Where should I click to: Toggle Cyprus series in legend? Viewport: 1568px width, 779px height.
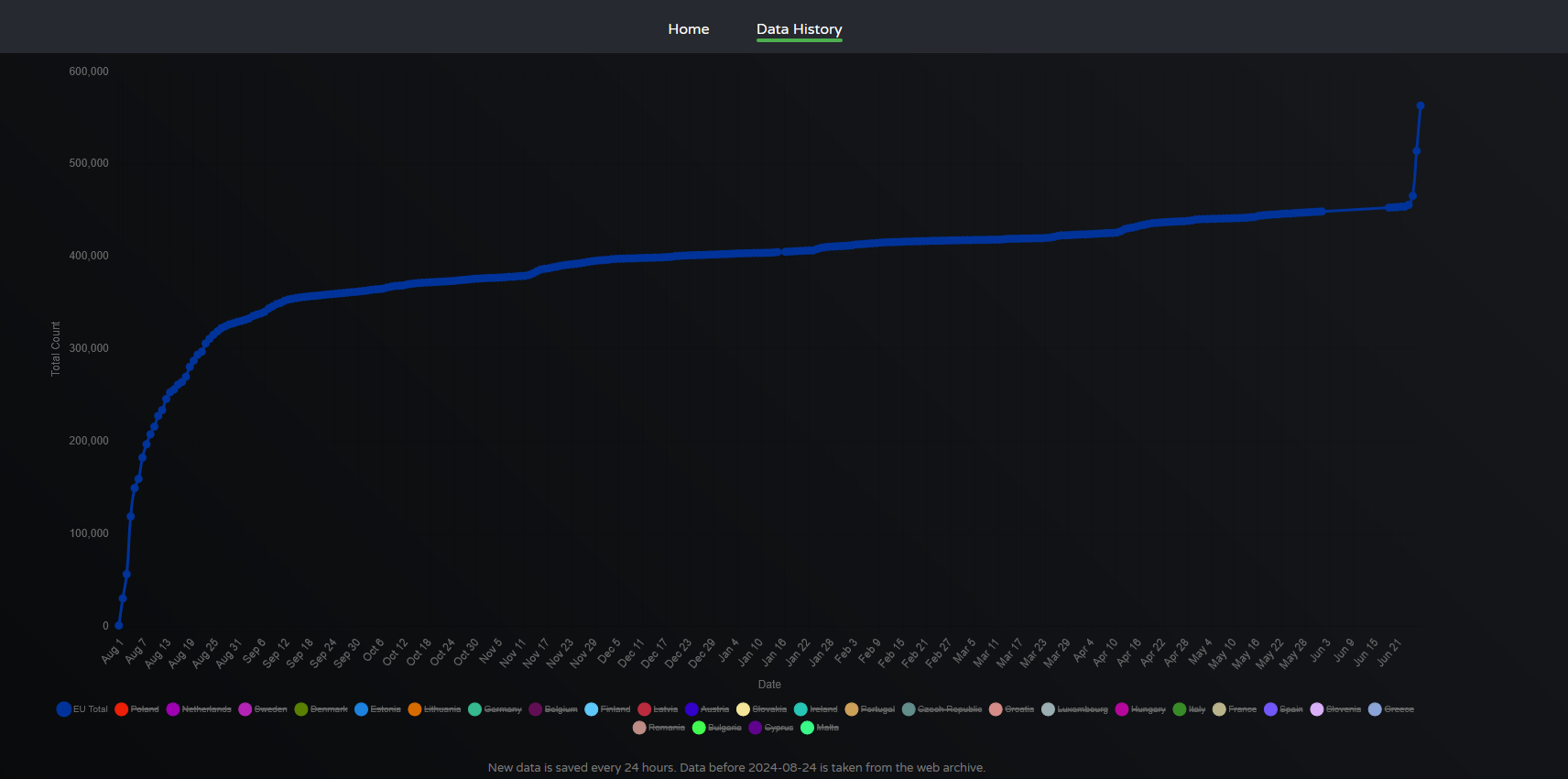[771, 728]
